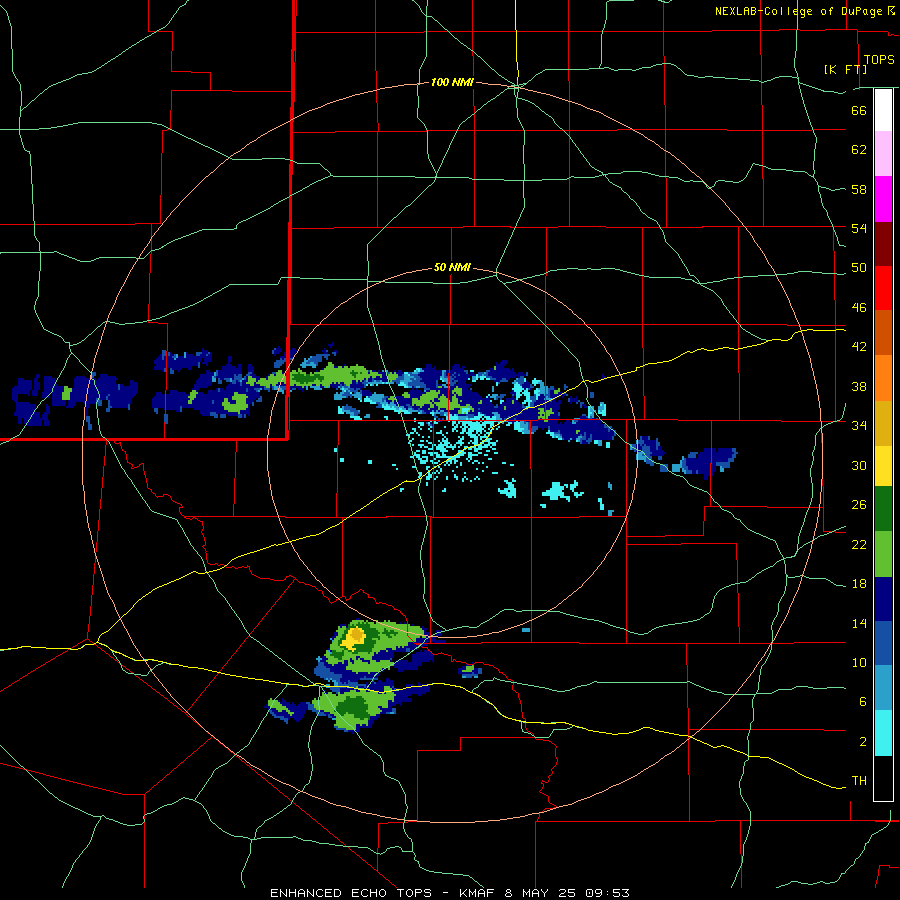Image resolution: width=900 pixels, height=900 pixels.
Task: Pick the light green legend swatch near 22
Action: tap(883, 554)
